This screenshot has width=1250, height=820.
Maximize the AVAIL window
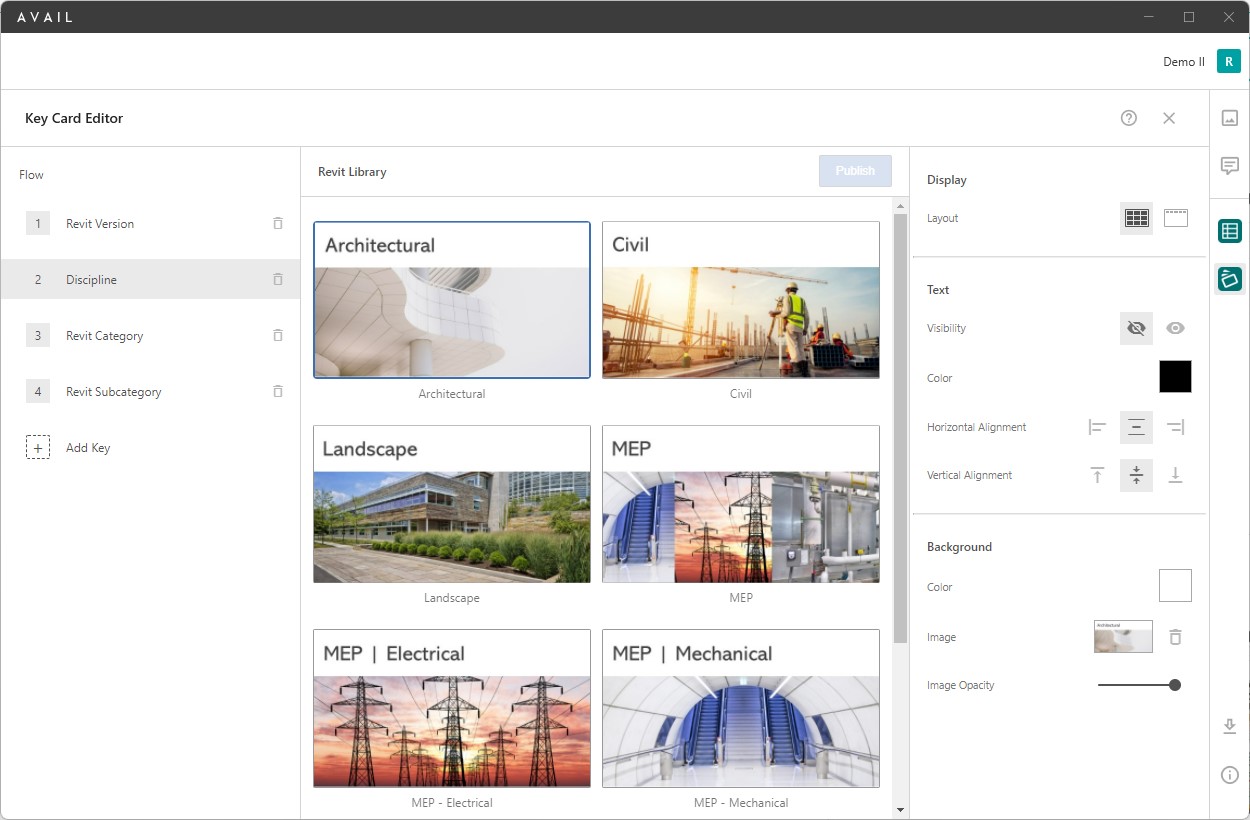[x=1189, y=17]
